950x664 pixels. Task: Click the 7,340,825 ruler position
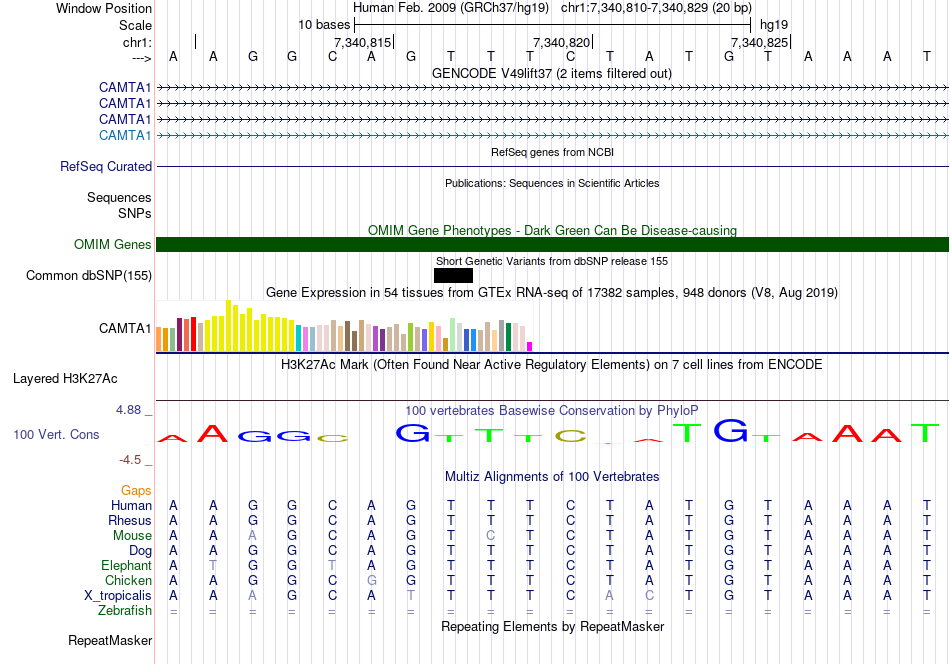click(x=759, y=42)
